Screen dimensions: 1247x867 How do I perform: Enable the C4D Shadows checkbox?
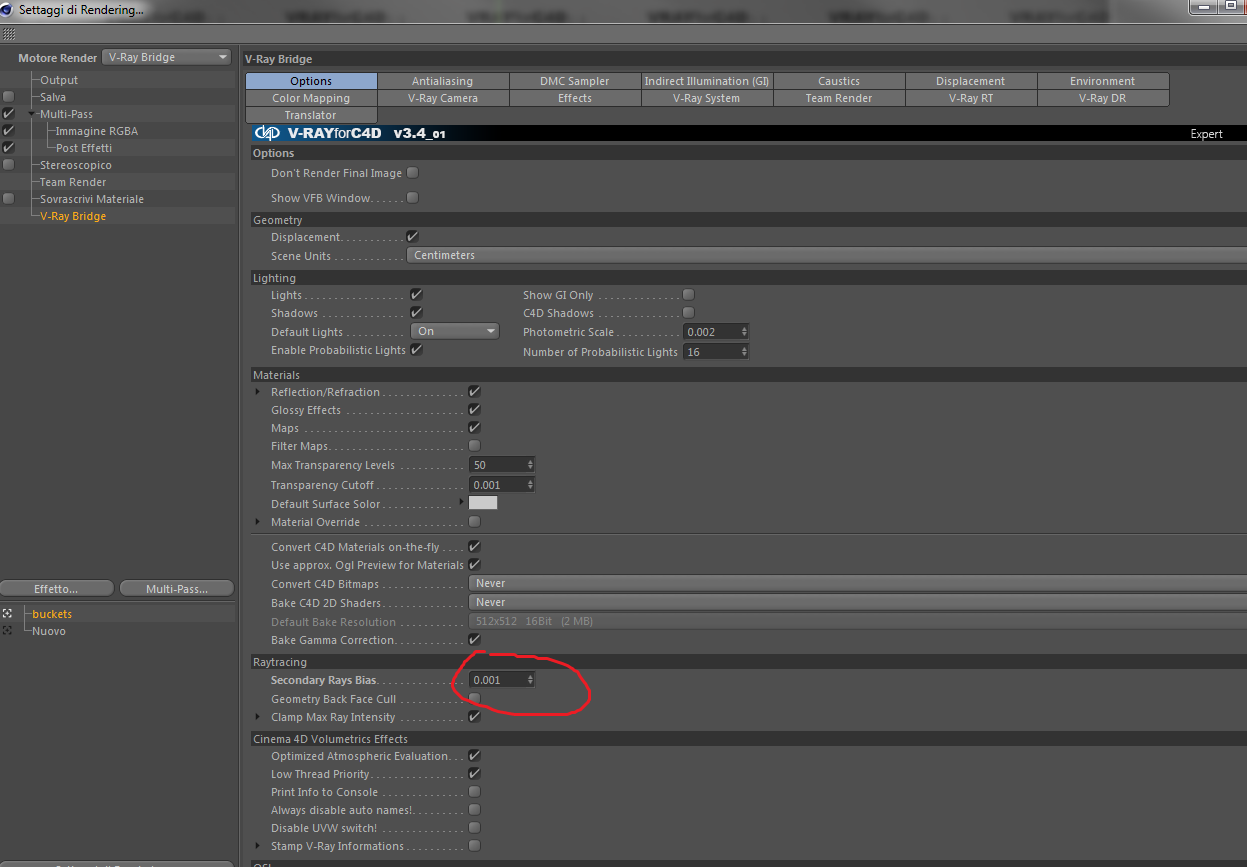[688, 313]
